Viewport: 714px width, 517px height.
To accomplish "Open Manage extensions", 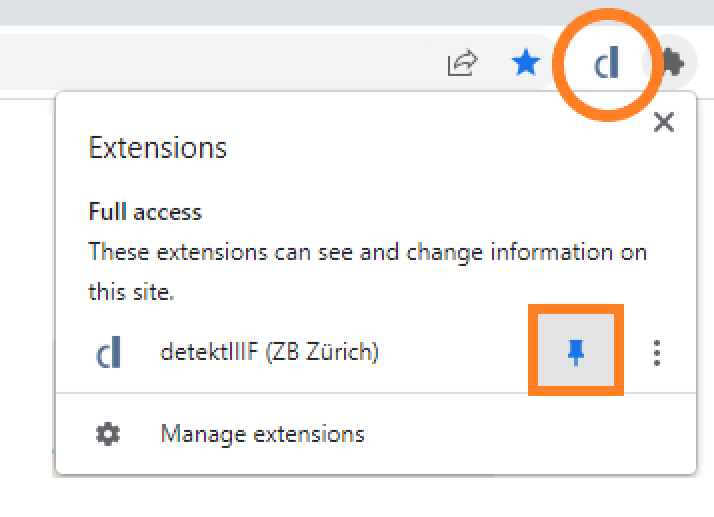I will pos(376,434).
